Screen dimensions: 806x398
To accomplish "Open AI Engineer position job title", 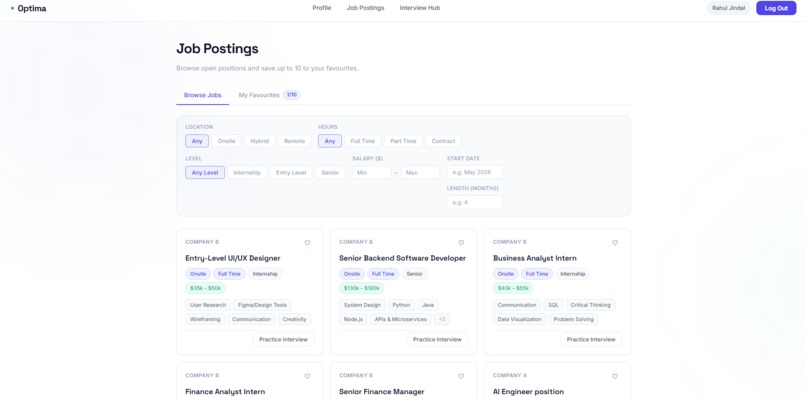I will coord(528,392).
